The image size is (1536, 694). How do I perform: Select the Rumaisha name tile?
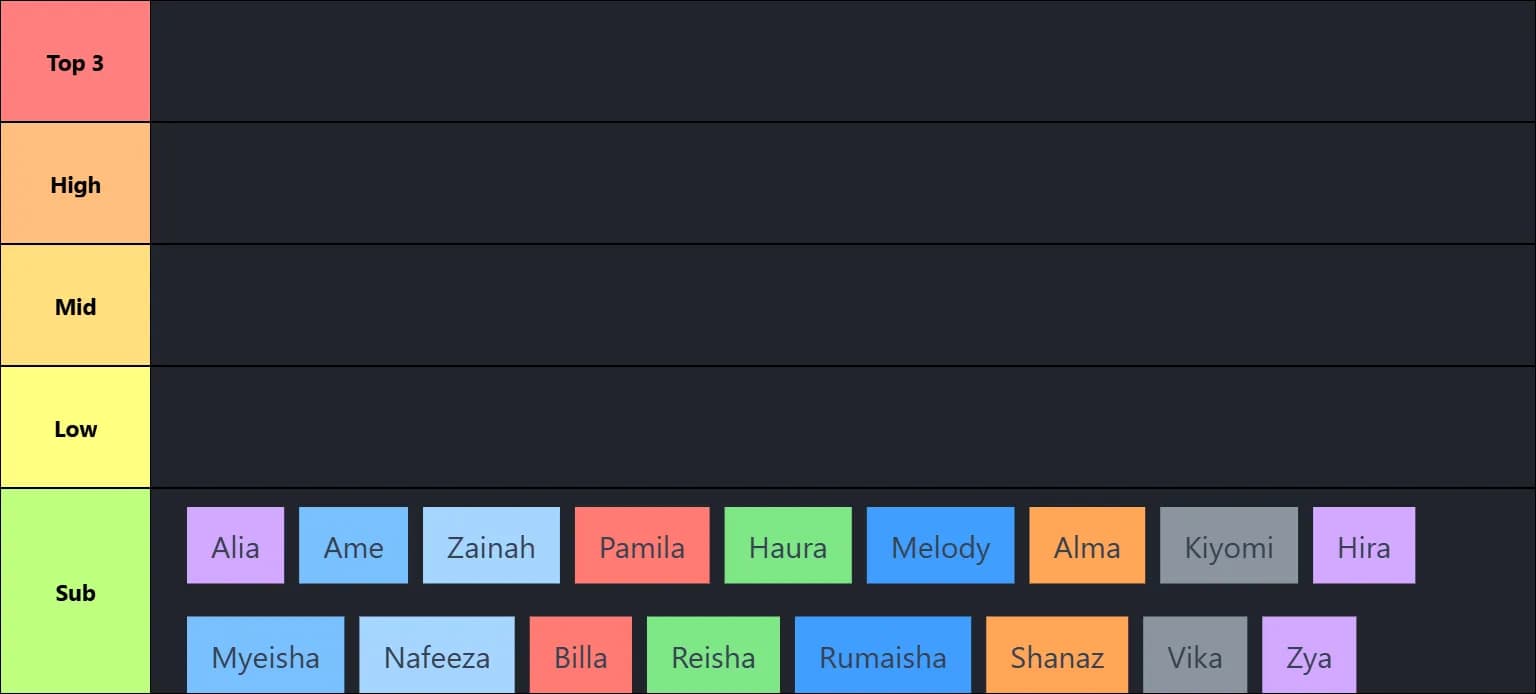point(883,656)
